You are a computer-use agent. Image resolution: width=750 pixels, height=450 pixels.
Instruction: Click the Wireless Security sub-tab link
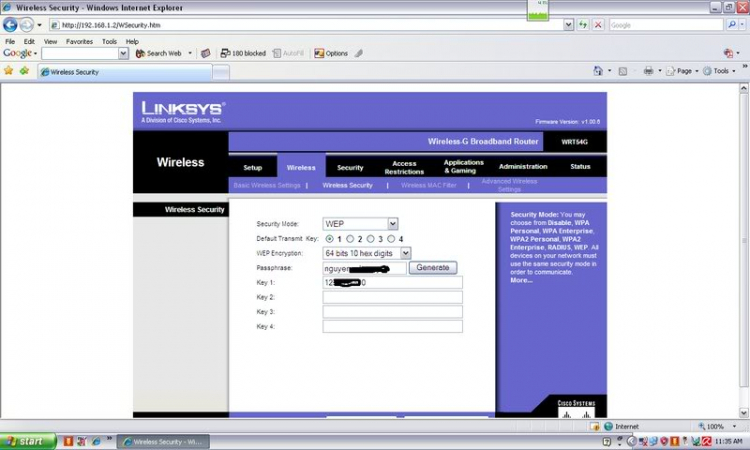point(347,185)
